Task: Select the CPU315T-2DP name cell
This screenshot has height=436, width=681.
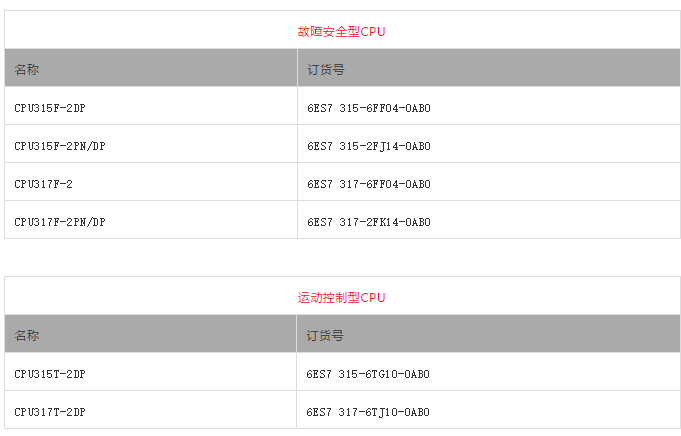Action: pos(50,374)
